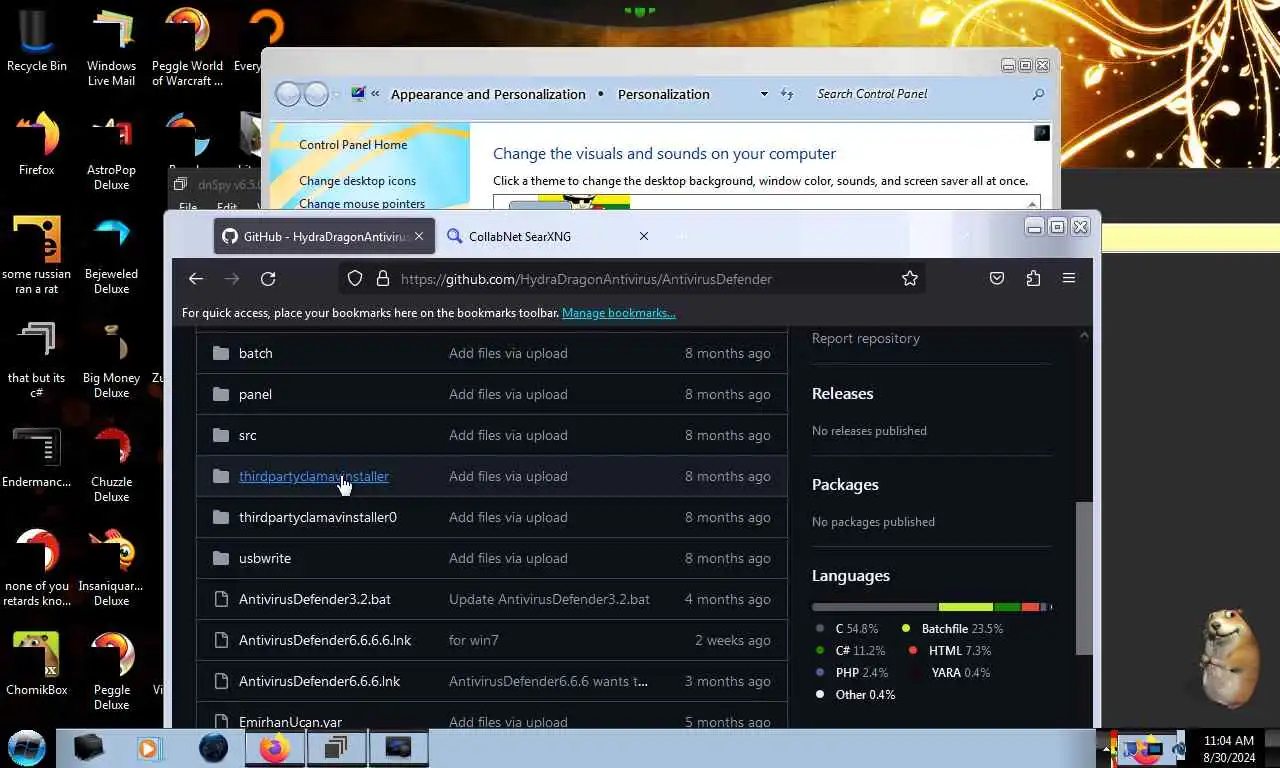Open the Packages heading link

click(x=845, y=484)
